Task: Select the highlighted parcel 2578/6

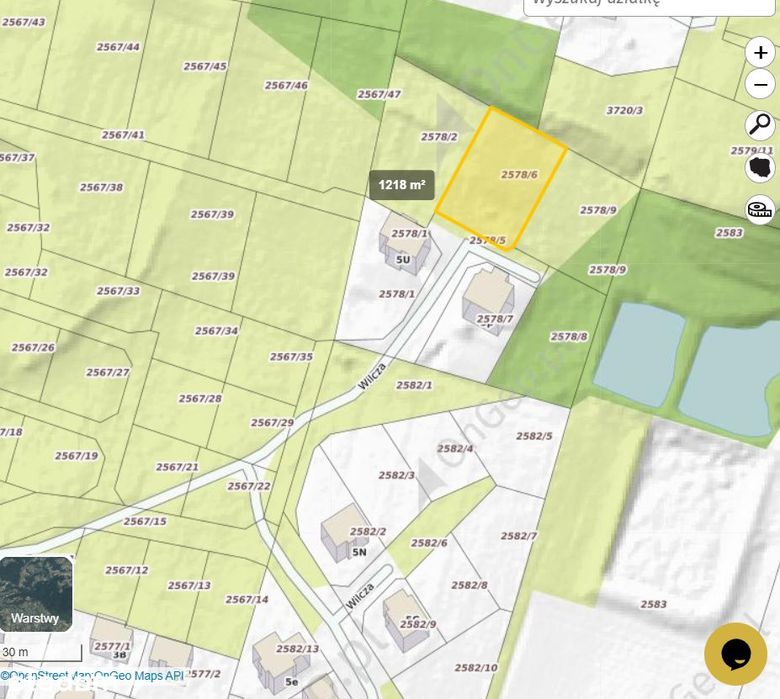Action: pyautogui.click(x=501, y=178)
